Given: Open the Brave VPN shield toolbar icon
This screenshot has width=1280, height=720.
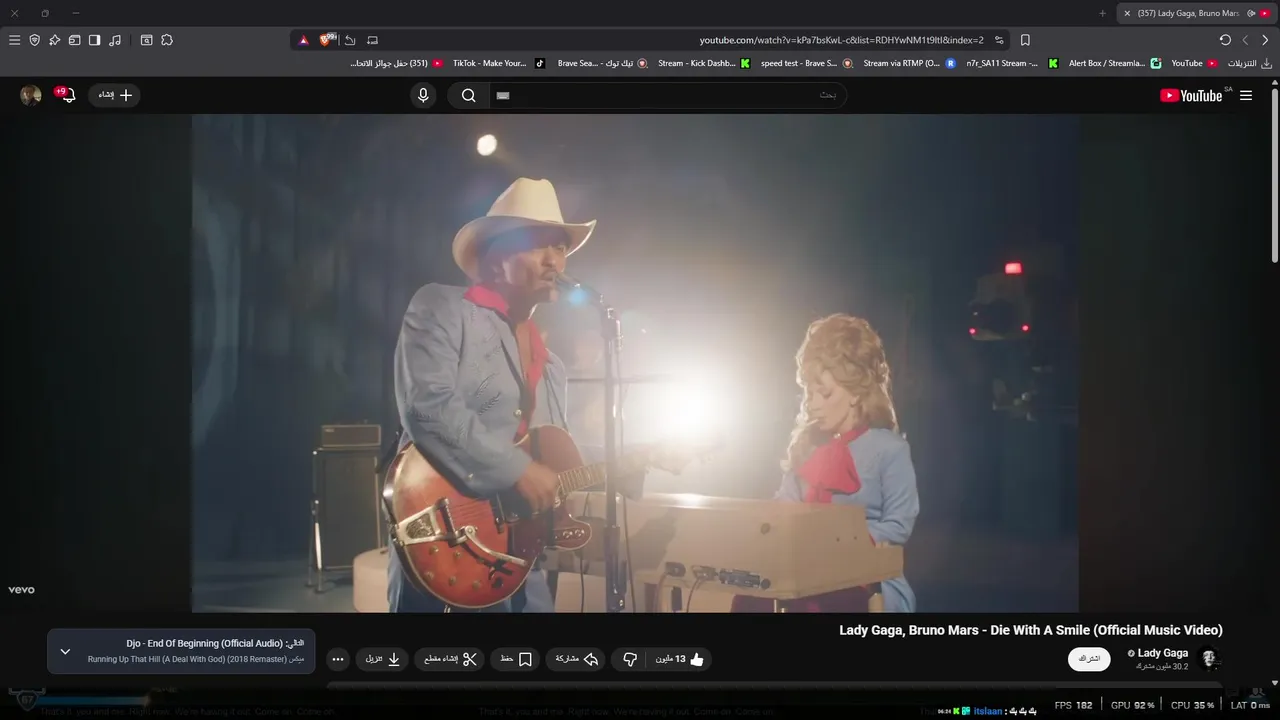Looking at the screenshot, I should [x=34, y=40].
